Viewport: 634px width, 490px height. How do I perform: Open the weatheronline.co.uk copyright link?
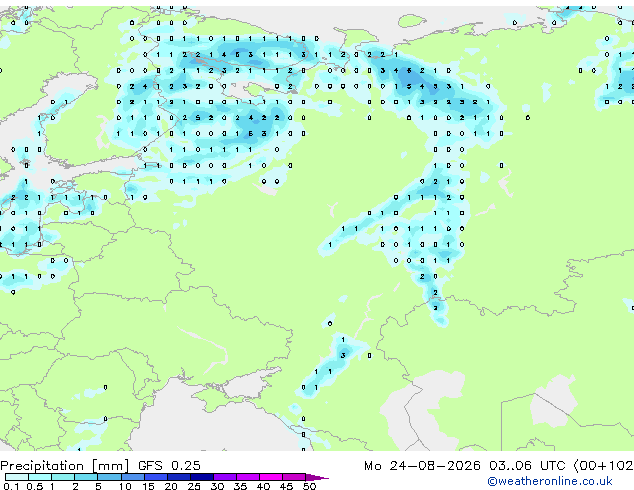(x=550, y=481)
